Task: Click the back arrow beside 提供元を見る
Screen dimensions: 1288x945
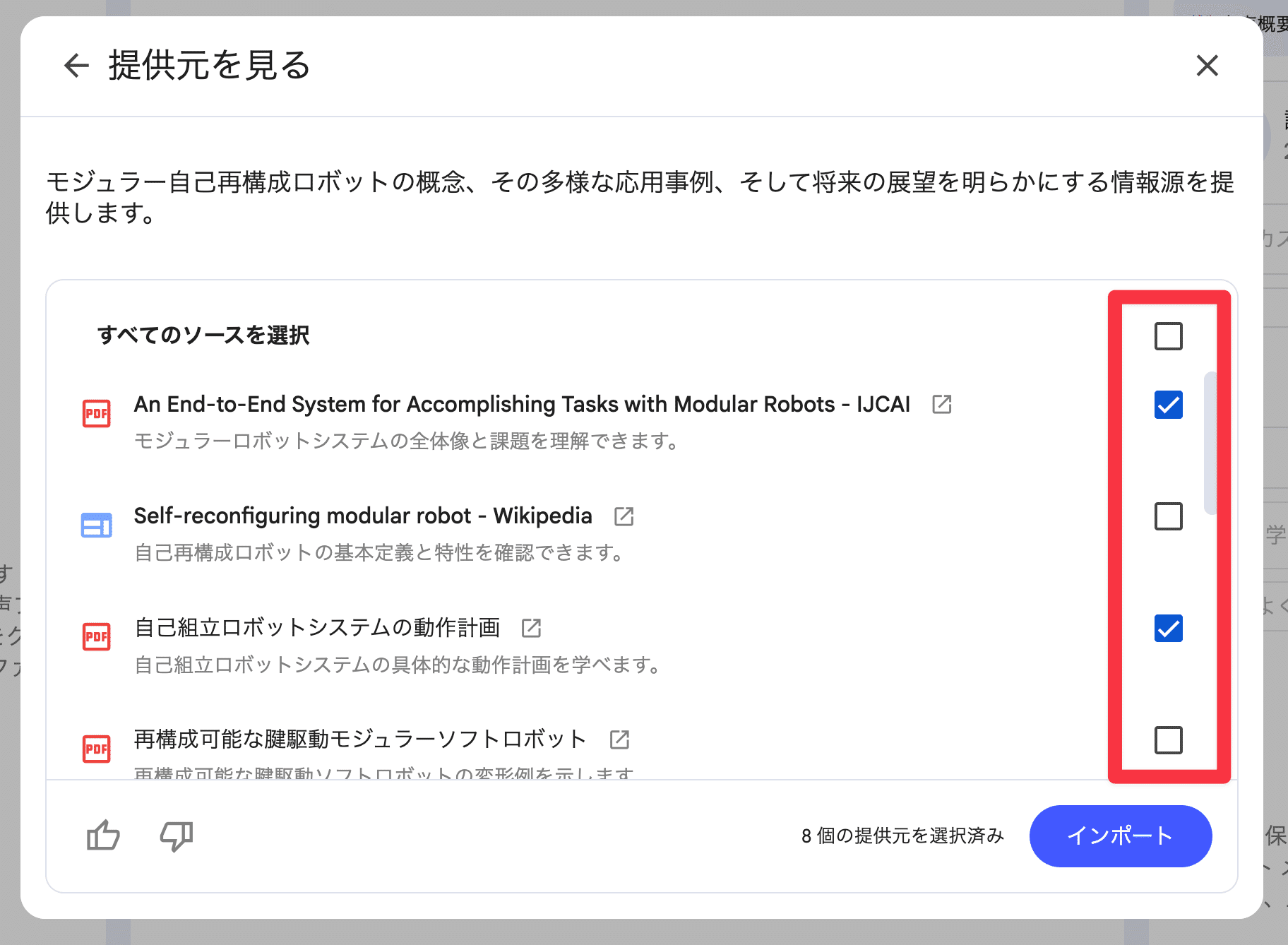Action: (76, 66)
